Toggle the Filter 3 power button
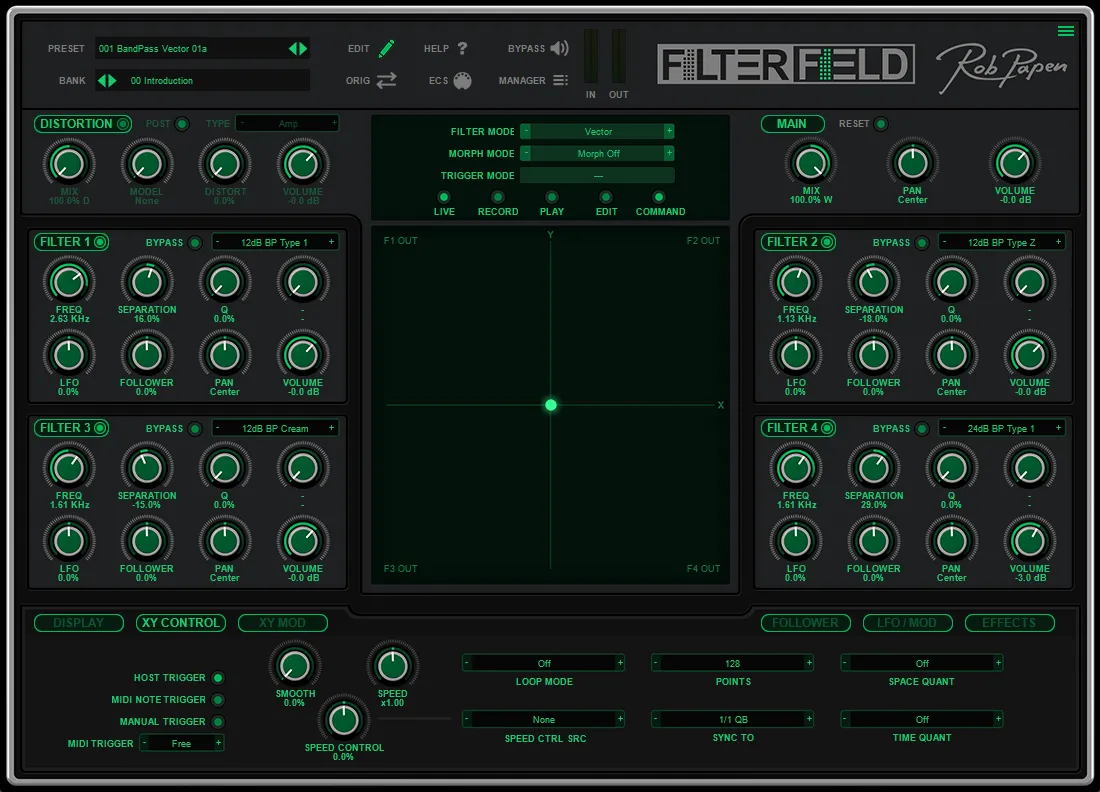Image resolution: width=1100 pixels, height=792 pixels. (100, 428)
